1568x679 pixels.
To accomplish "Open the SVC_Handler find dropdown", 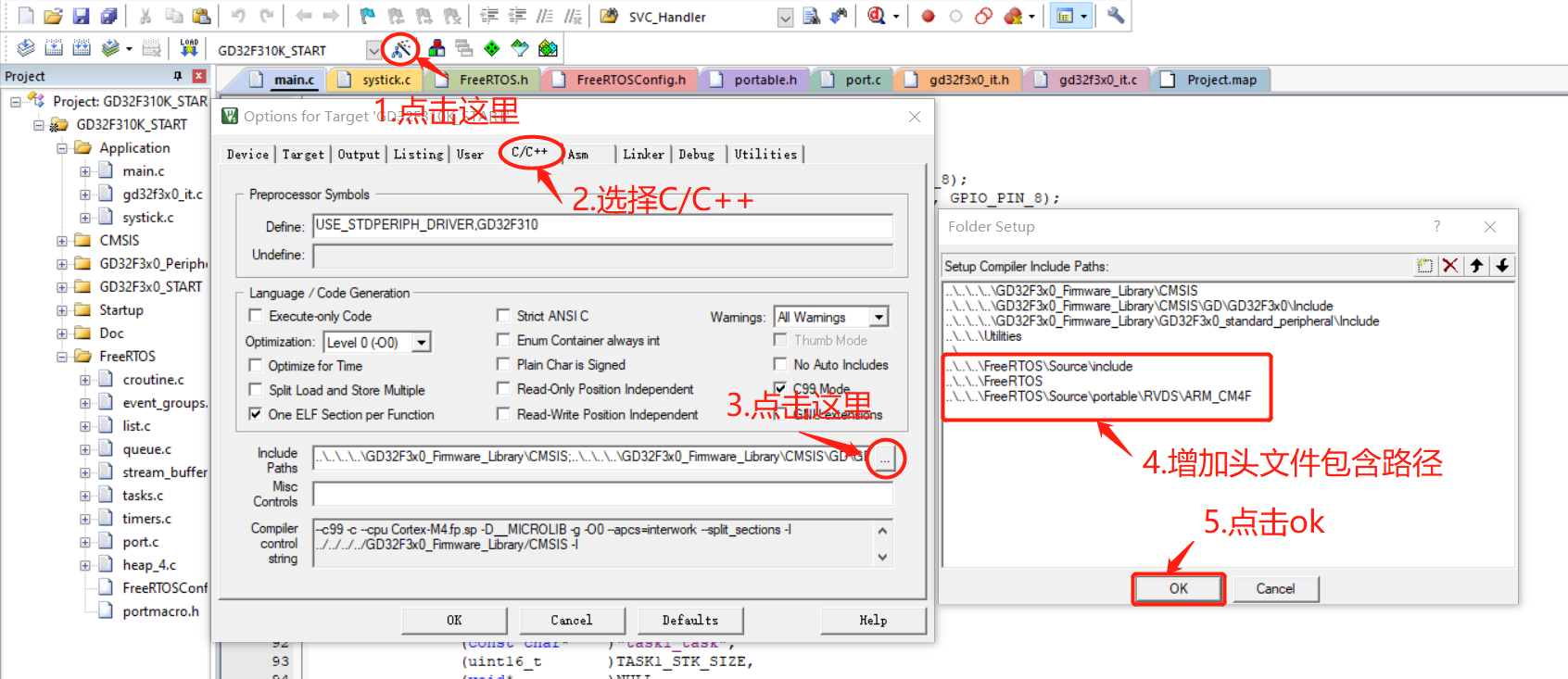I will tap(785, 17).
